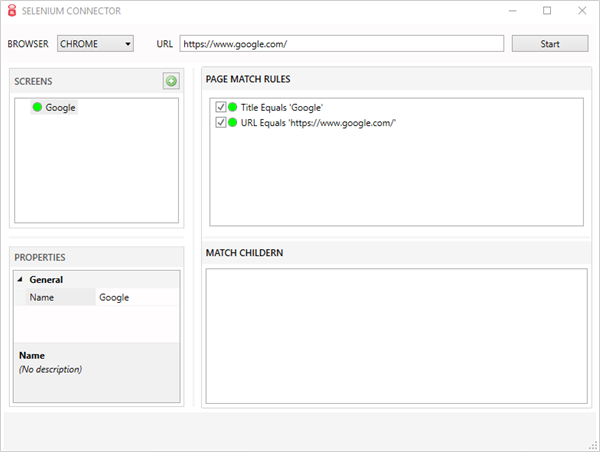This screenshot has width=600, height=452.
Task: Select the Google screen in Screens list
Action: point(54,108)
